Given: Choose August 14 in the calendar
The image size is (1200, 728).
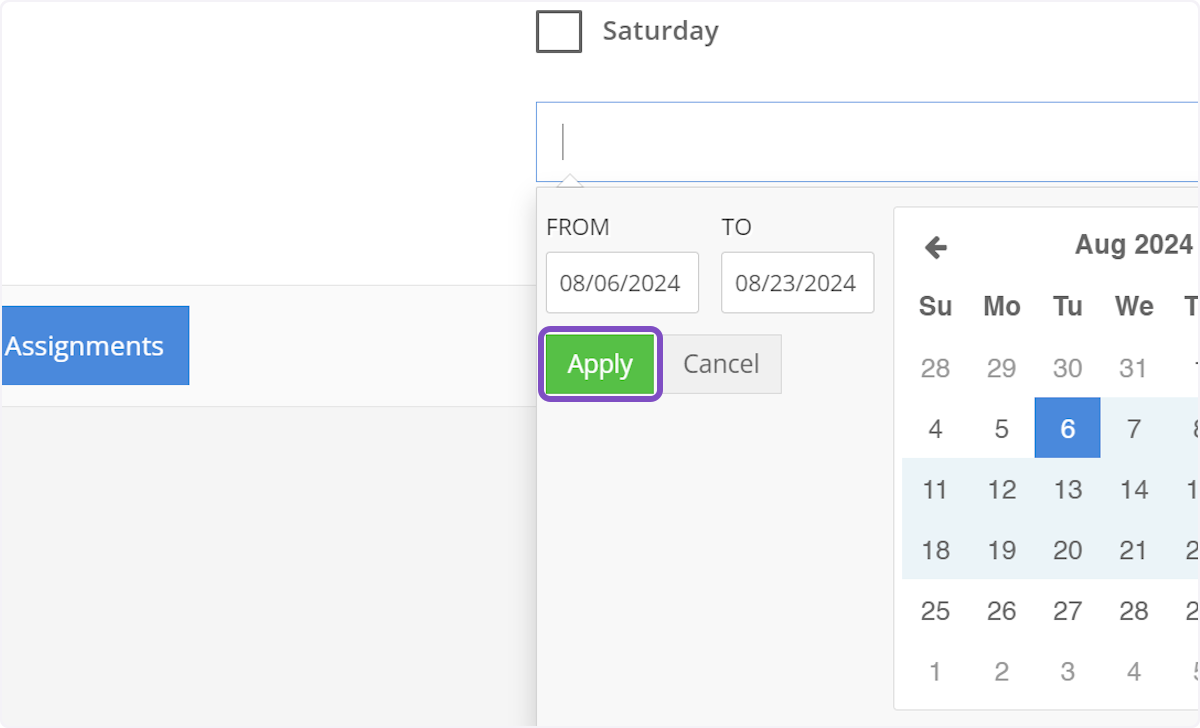Looking at the screenshot, I should (1133, 489).
